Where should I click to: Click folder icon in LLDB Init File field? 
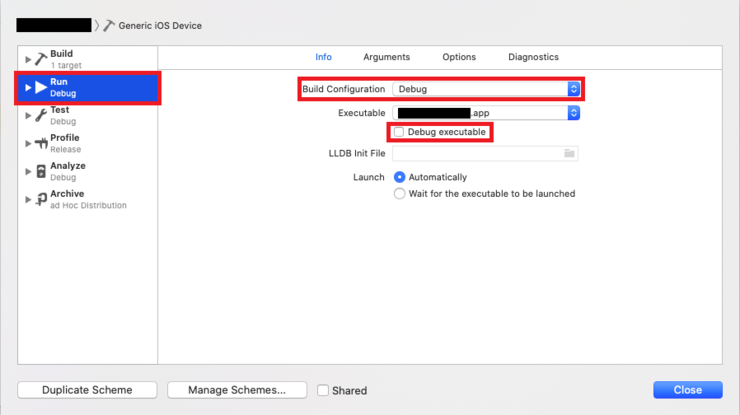[569, 154]
